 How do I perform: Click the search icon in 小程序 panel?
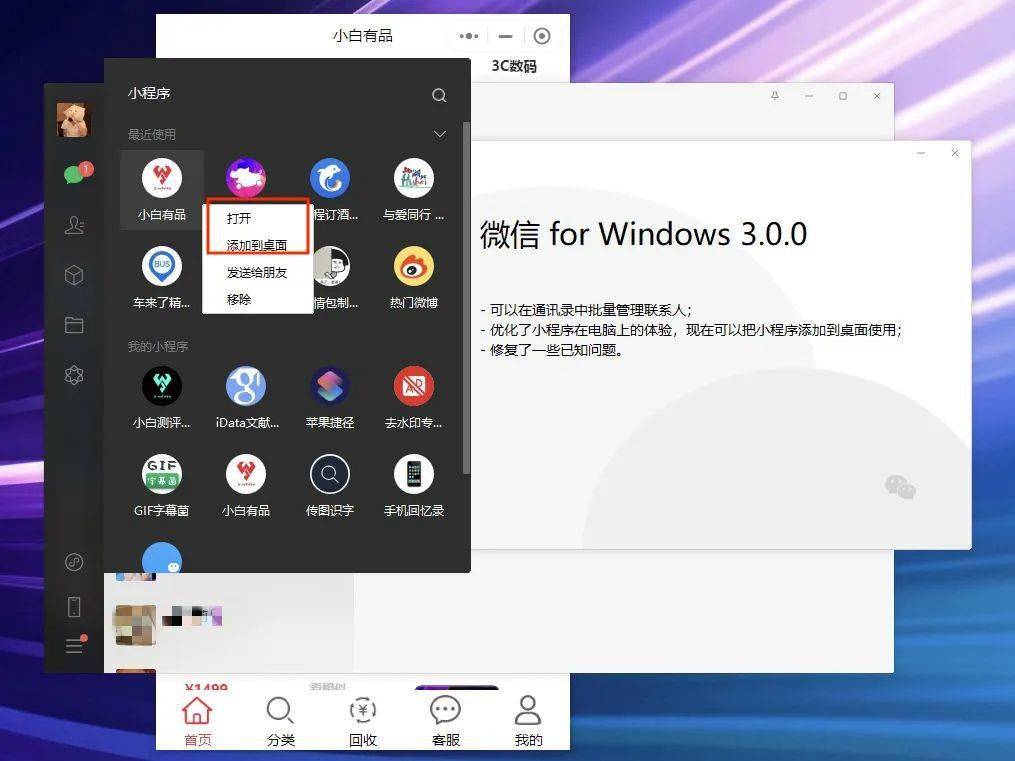click(439, 95)
